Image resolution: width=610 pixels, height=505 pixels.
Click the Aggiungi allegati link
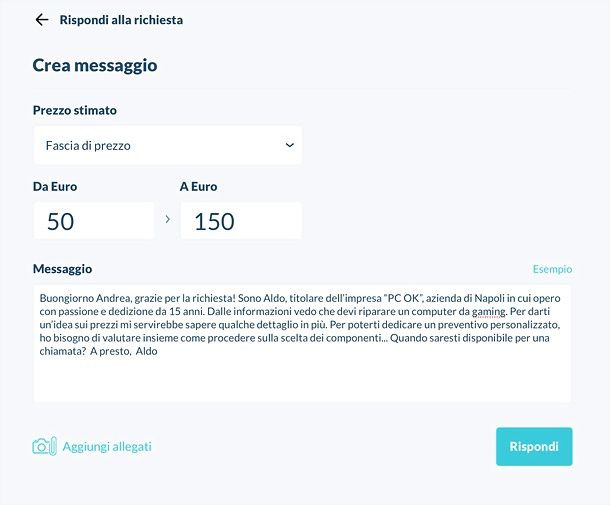pos(107,447)
